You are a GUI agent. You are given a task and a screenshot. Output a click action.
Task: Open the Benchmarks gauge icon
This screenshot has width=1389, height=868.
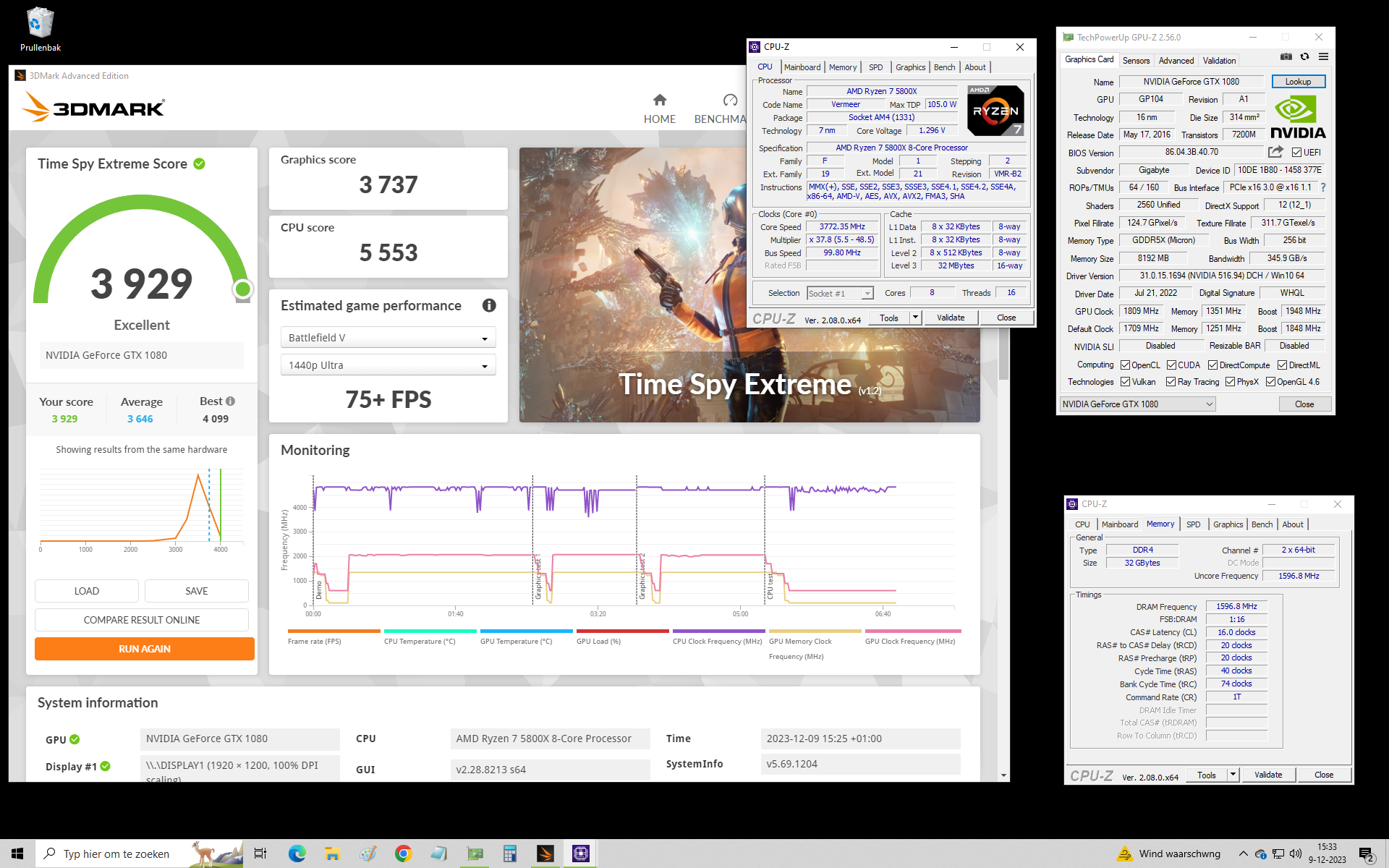click(729, 101)
